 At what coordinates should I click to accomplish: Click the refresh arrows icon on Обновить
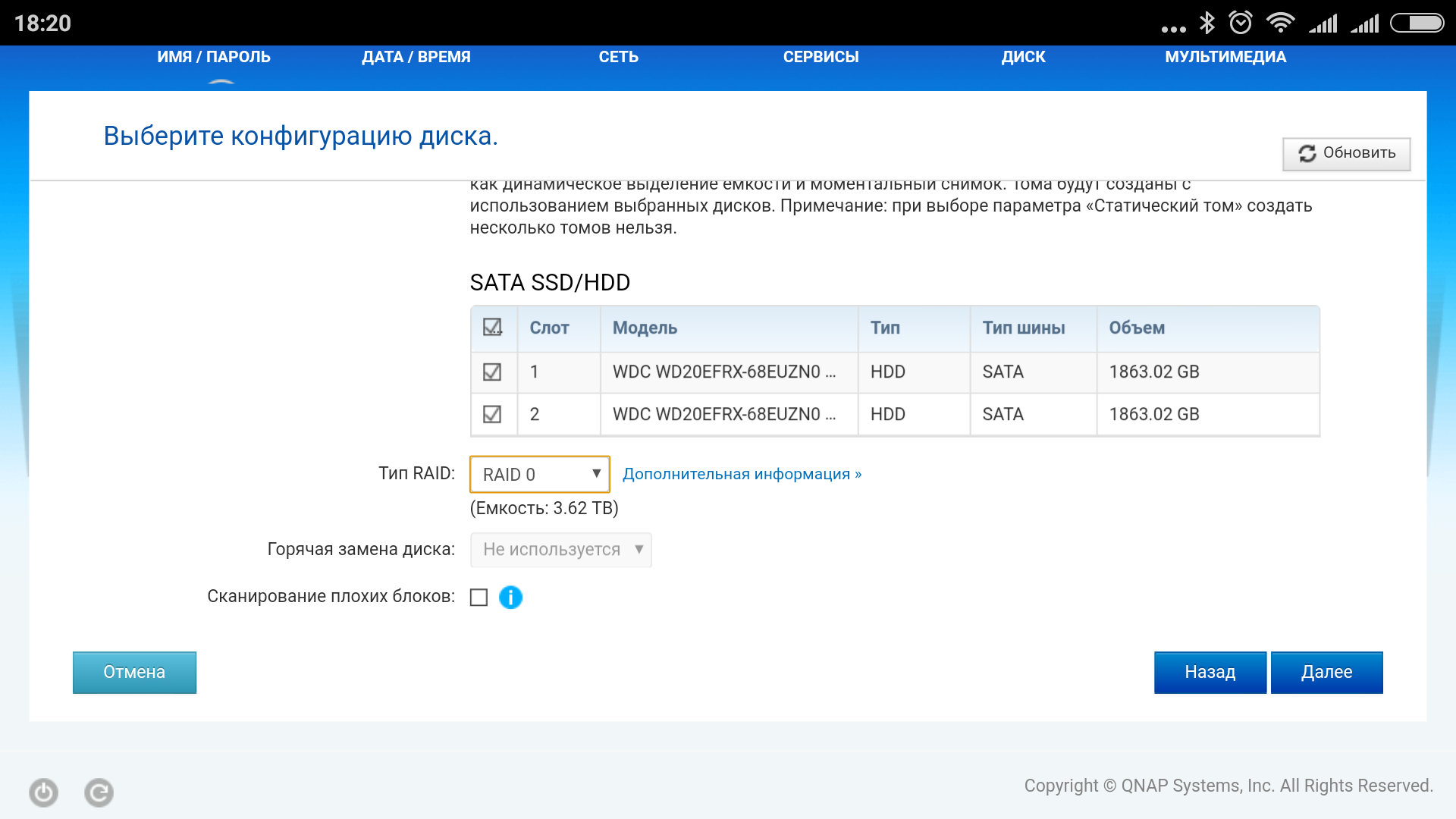(x=1307, y=153)
